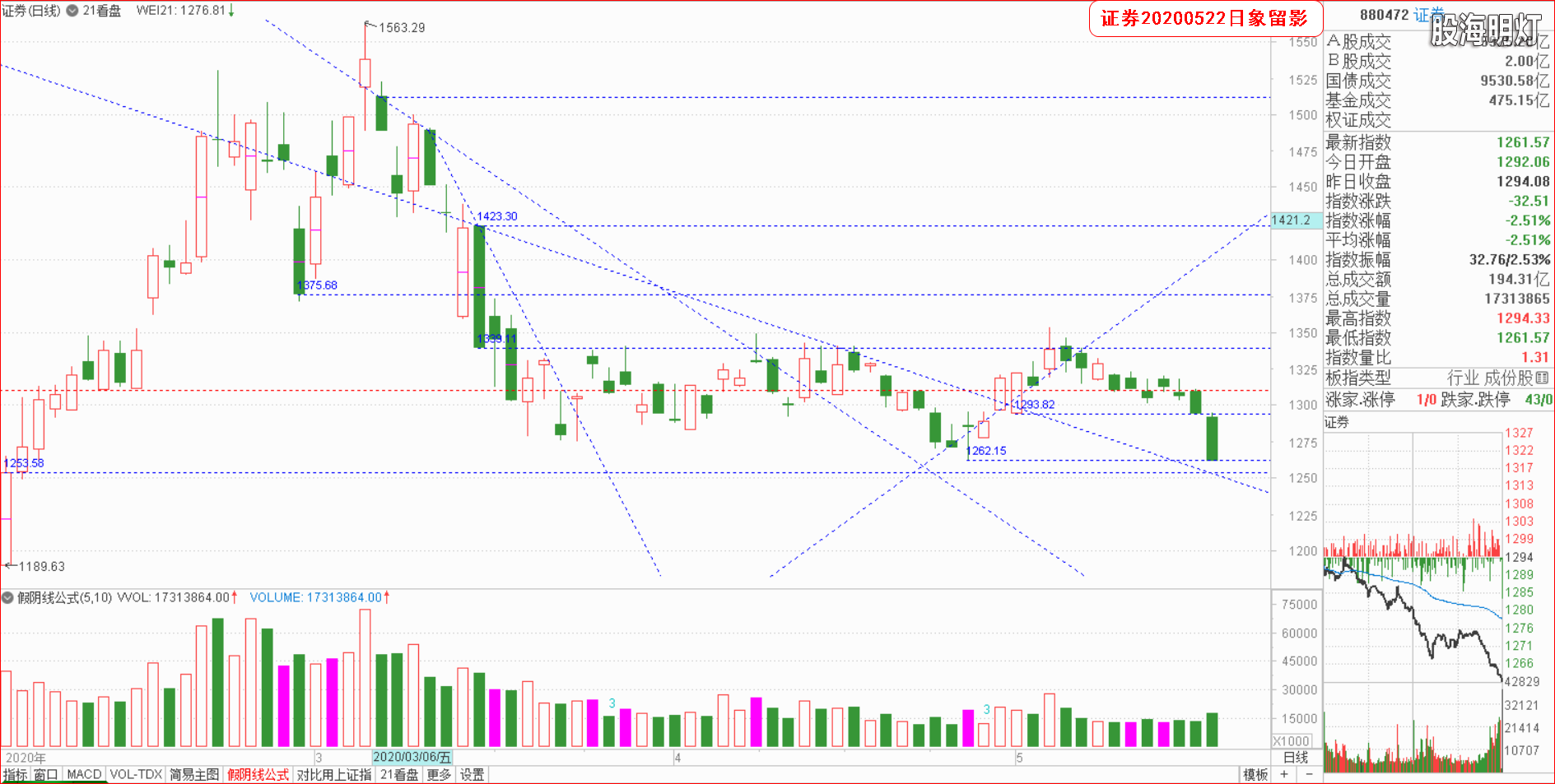Choose the 21看盘 bottom tab

coord(399,775)
